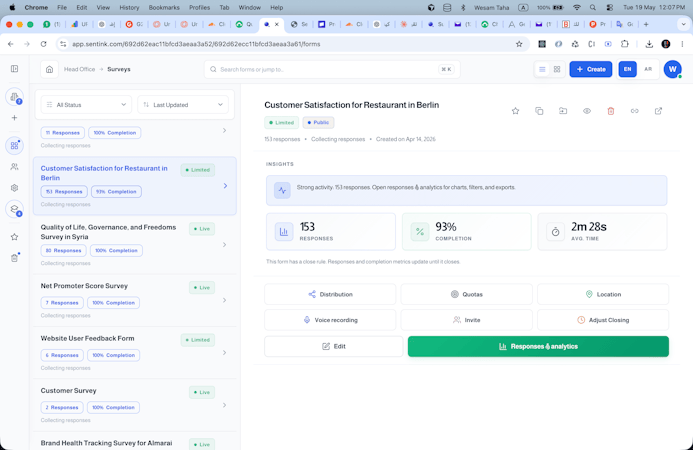Switch to grid view layout
Viewport: 693px width, 450px height.
click(557, 69)
